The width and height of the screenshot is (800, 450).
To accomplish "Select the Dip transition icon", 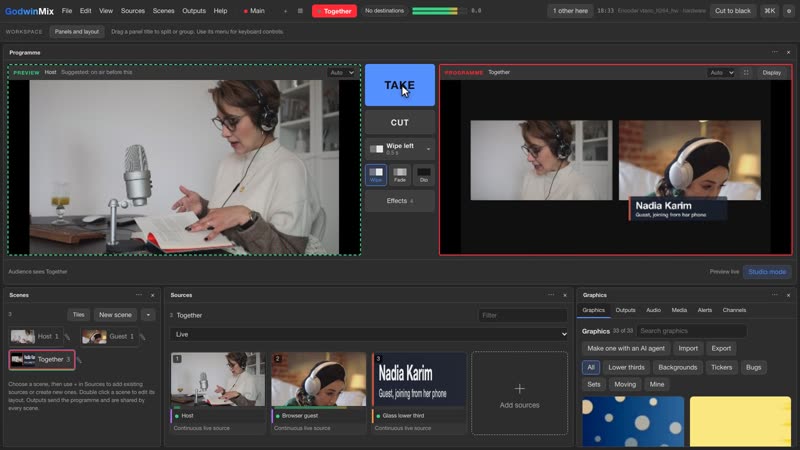I will click(423, 174).
